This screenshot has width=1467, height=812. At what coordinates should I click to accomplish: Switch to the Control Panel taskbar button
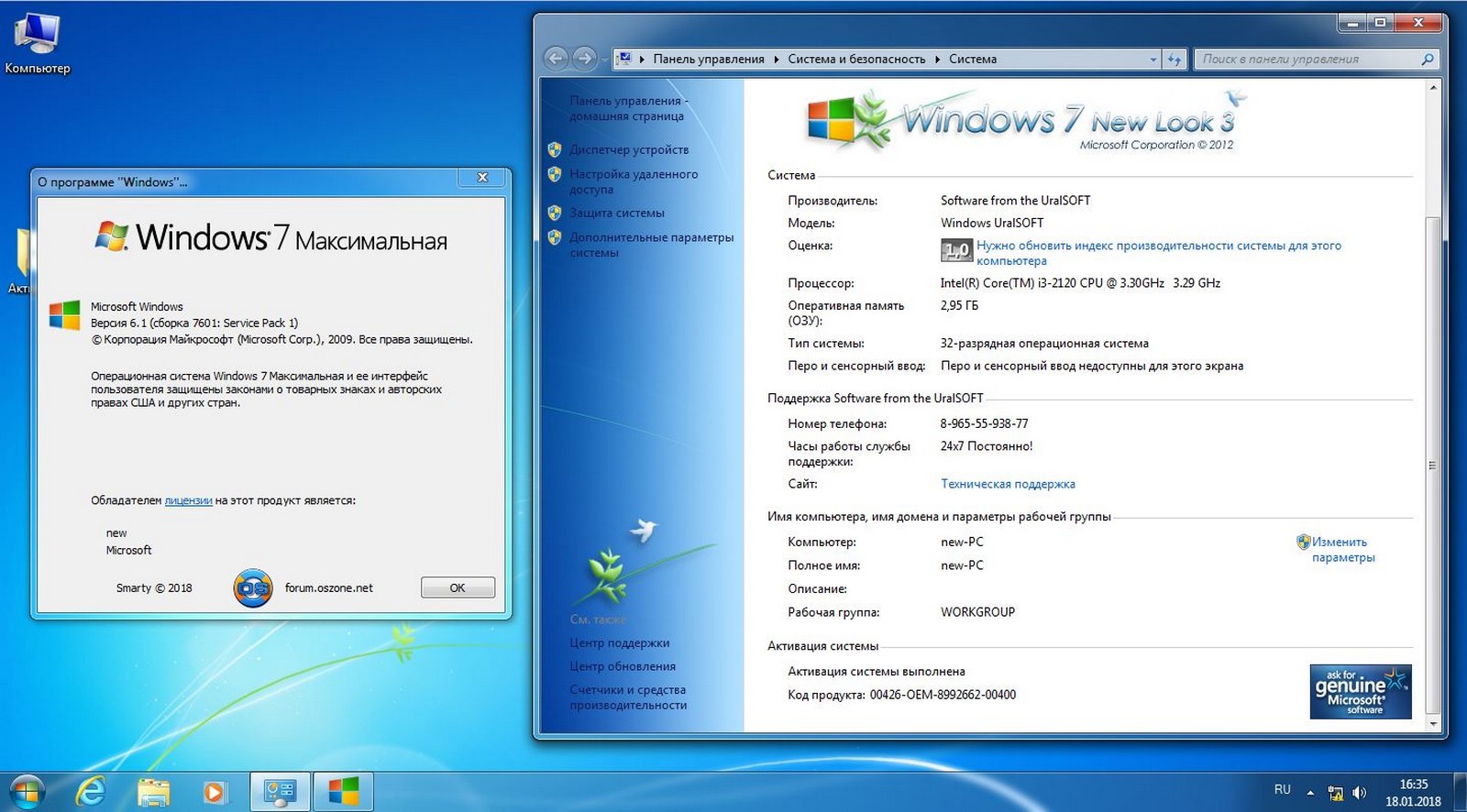(x=280, y=792)
